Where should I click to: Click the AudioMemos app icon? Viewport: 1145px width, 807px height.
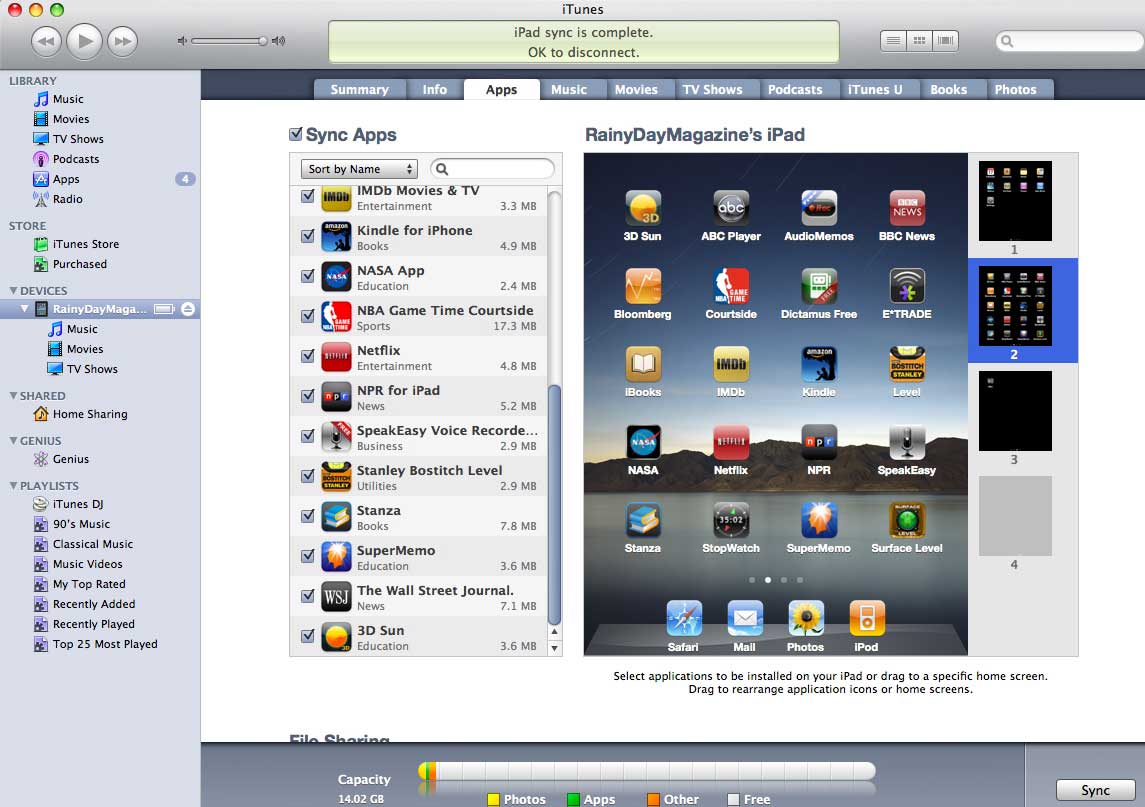point(819,208)
